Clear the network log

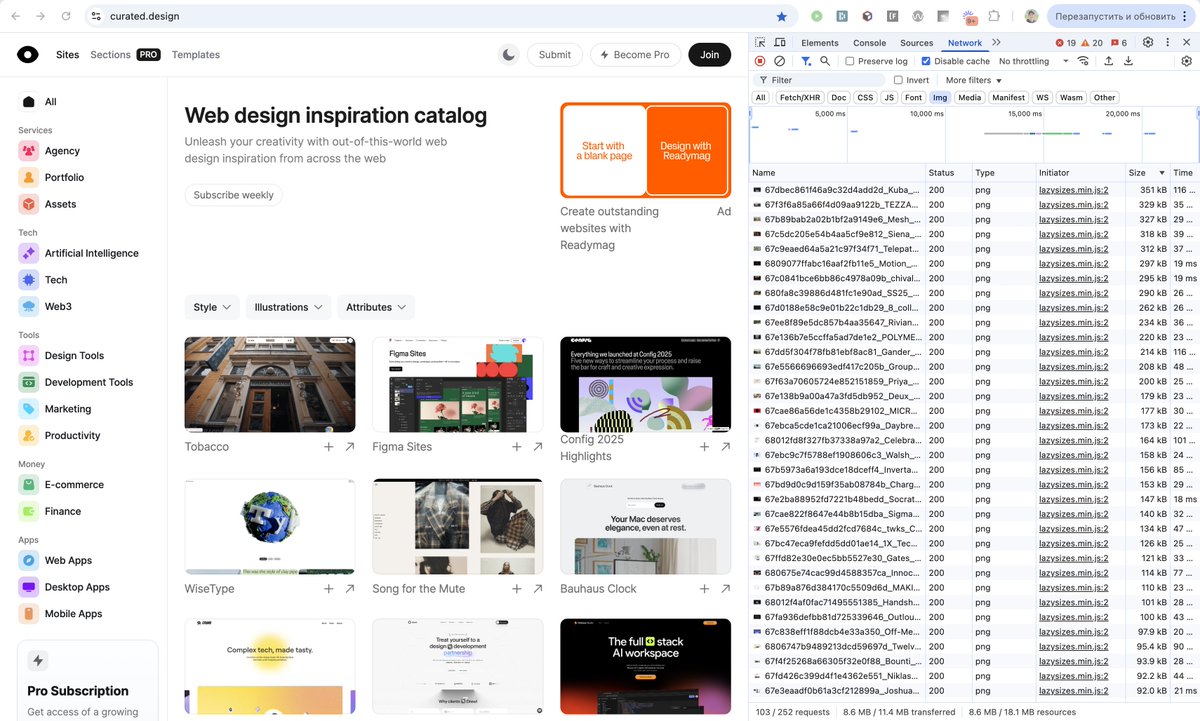pos(780,61)
